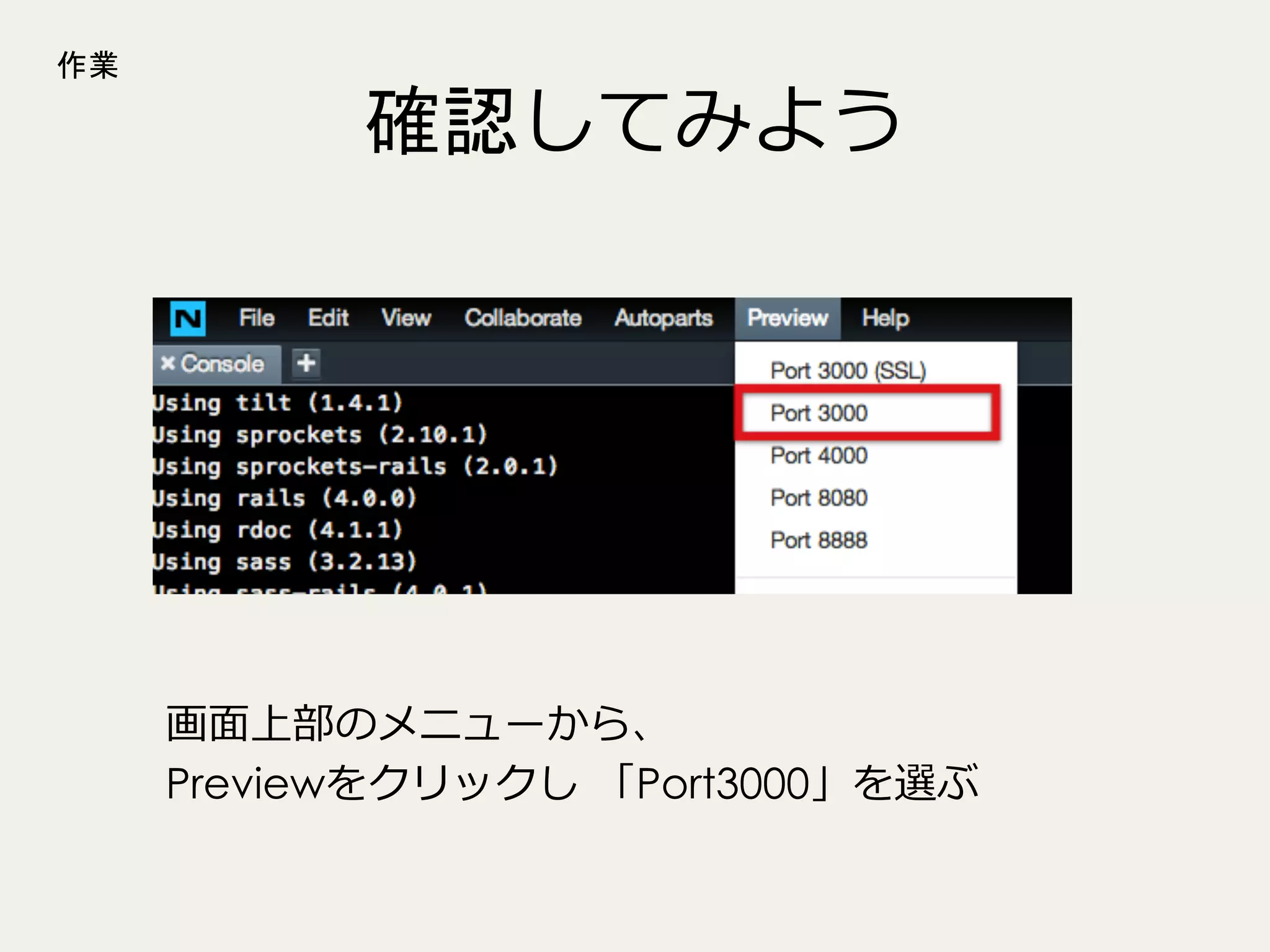Open the Edit menu
The width and height of the screenshot is (1270, 952).
click(x=328, y=318)
